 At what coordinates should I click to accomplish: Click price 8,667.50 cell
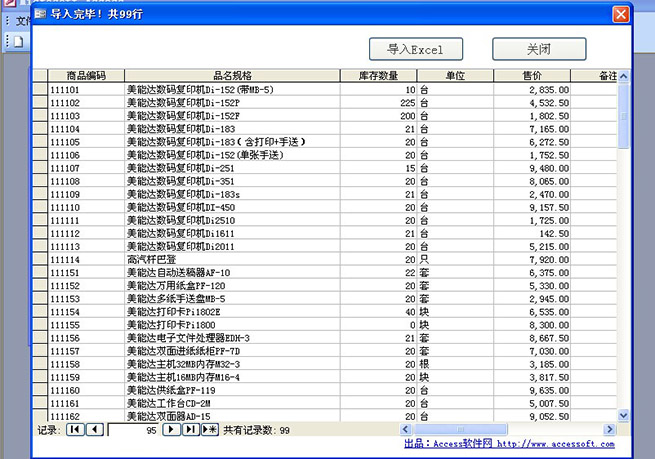(x=532, y=338)
